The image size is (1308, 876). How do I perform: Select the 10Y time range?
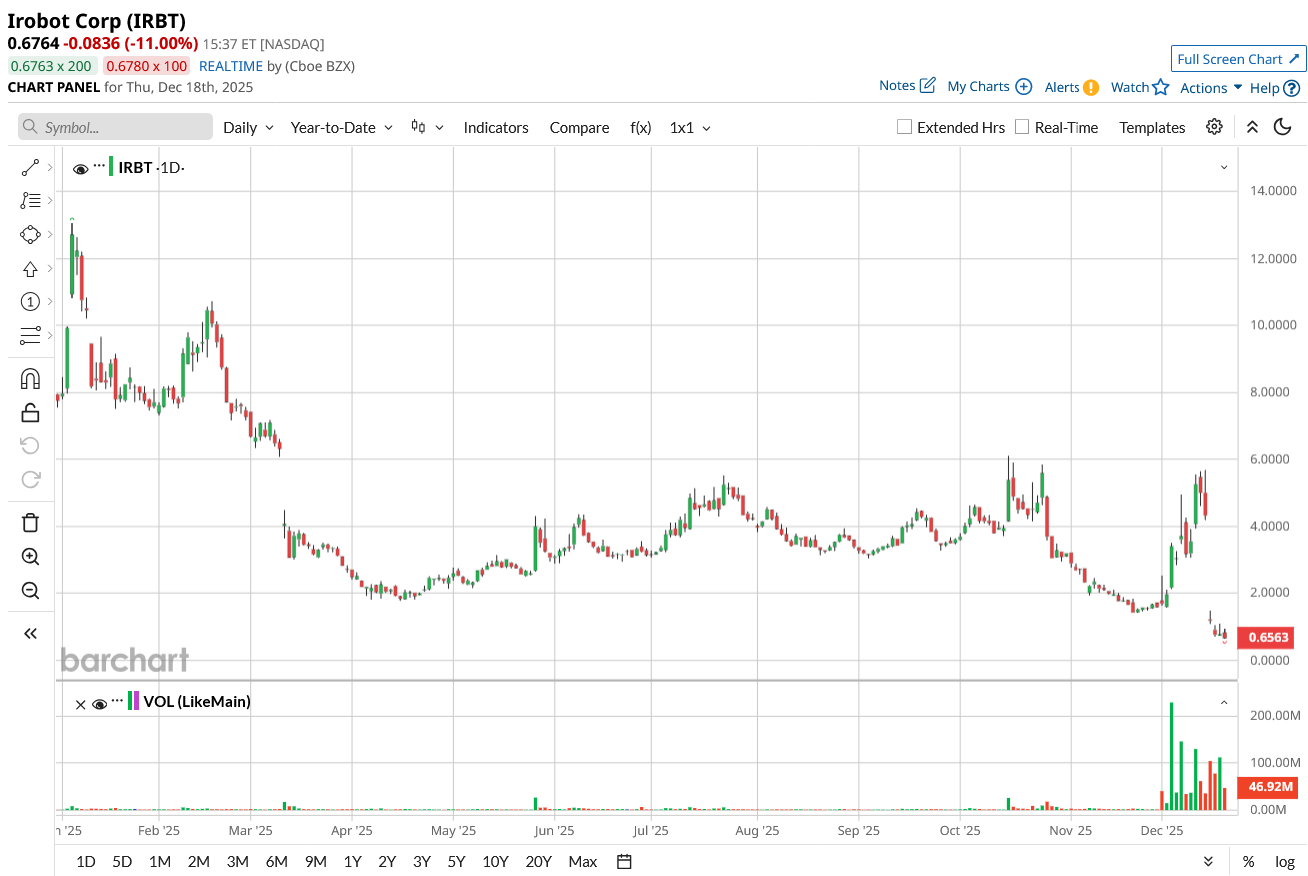tap(495, 862)
